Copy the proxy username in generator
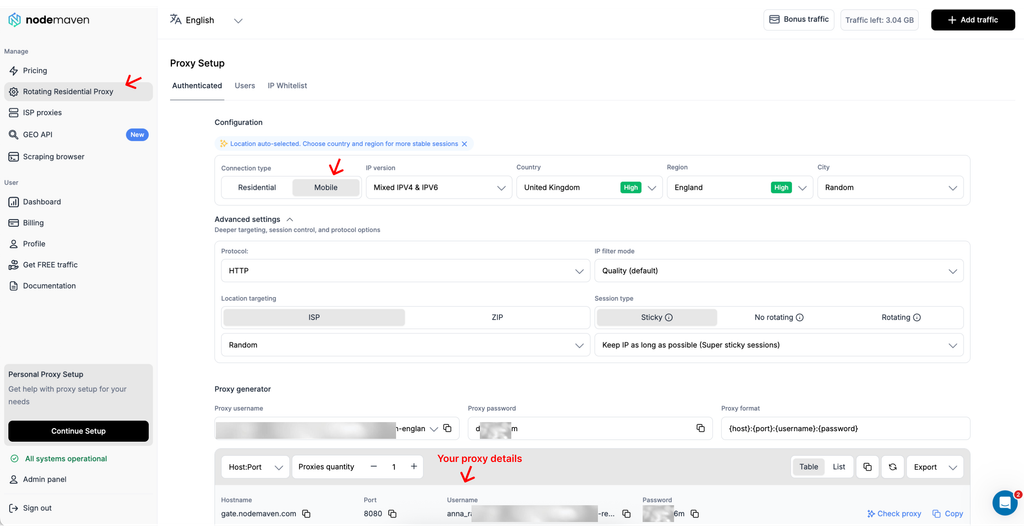This screenshot has height=532, width=1024. 447,428
